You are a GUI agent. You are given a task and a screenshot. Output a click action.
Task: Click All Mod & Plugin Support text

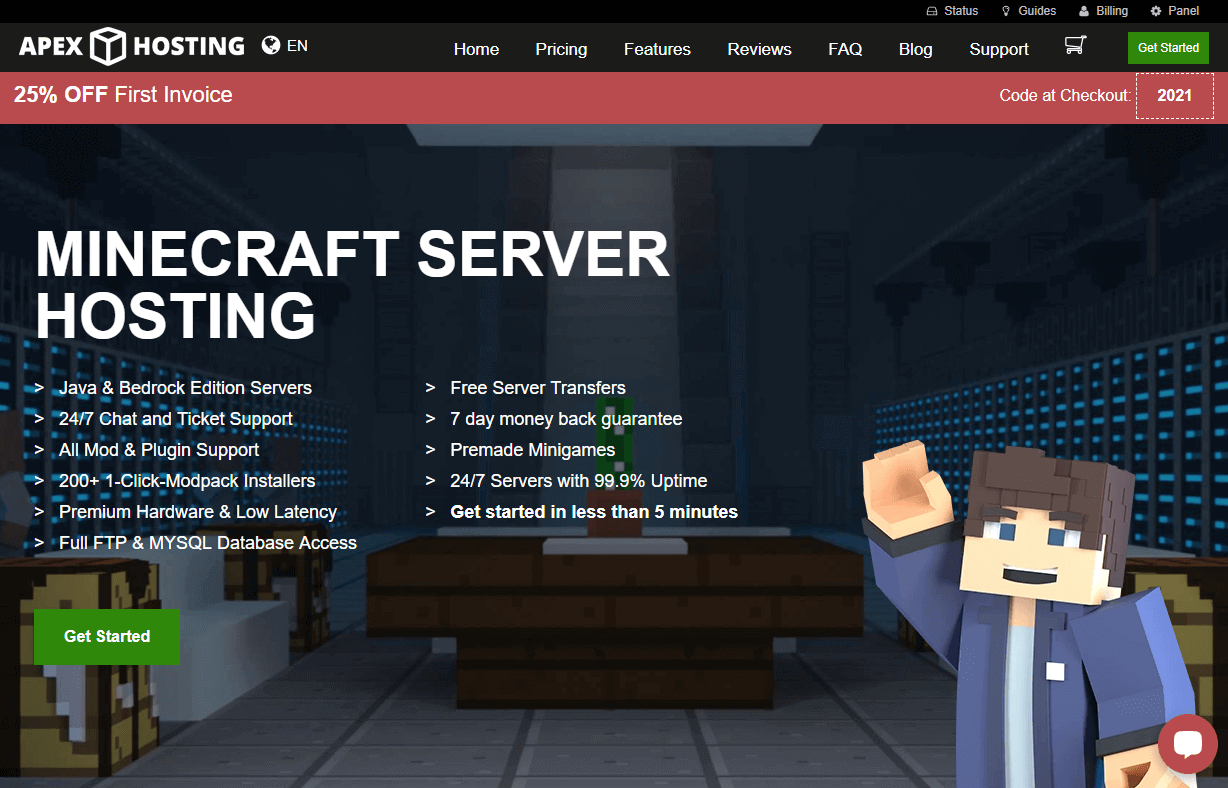[x=159, y=450]
